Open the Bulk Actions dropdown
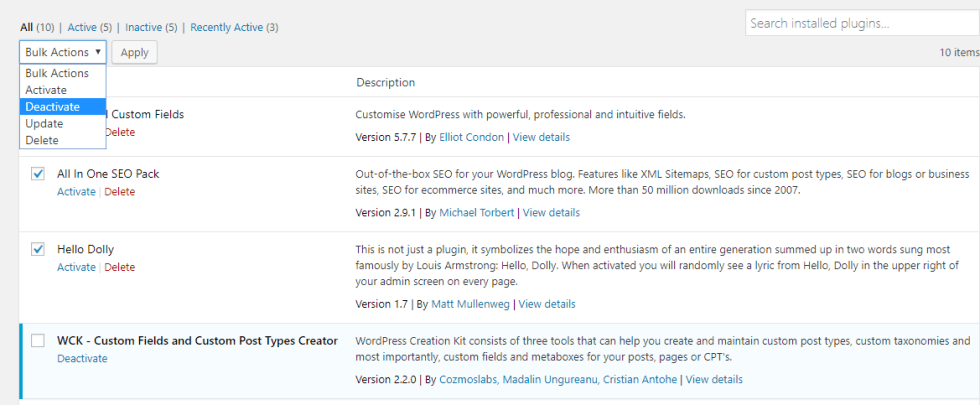 tap(63, 52)
